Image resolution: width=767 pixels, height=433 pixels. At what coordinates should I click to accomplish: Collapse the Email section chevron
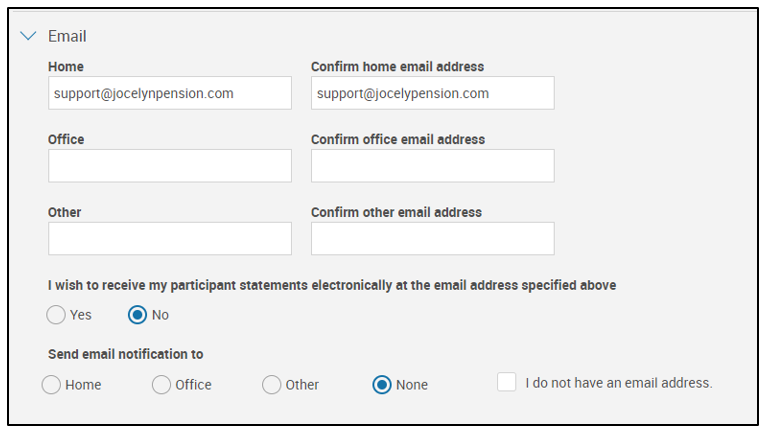(x=28, y=36)
